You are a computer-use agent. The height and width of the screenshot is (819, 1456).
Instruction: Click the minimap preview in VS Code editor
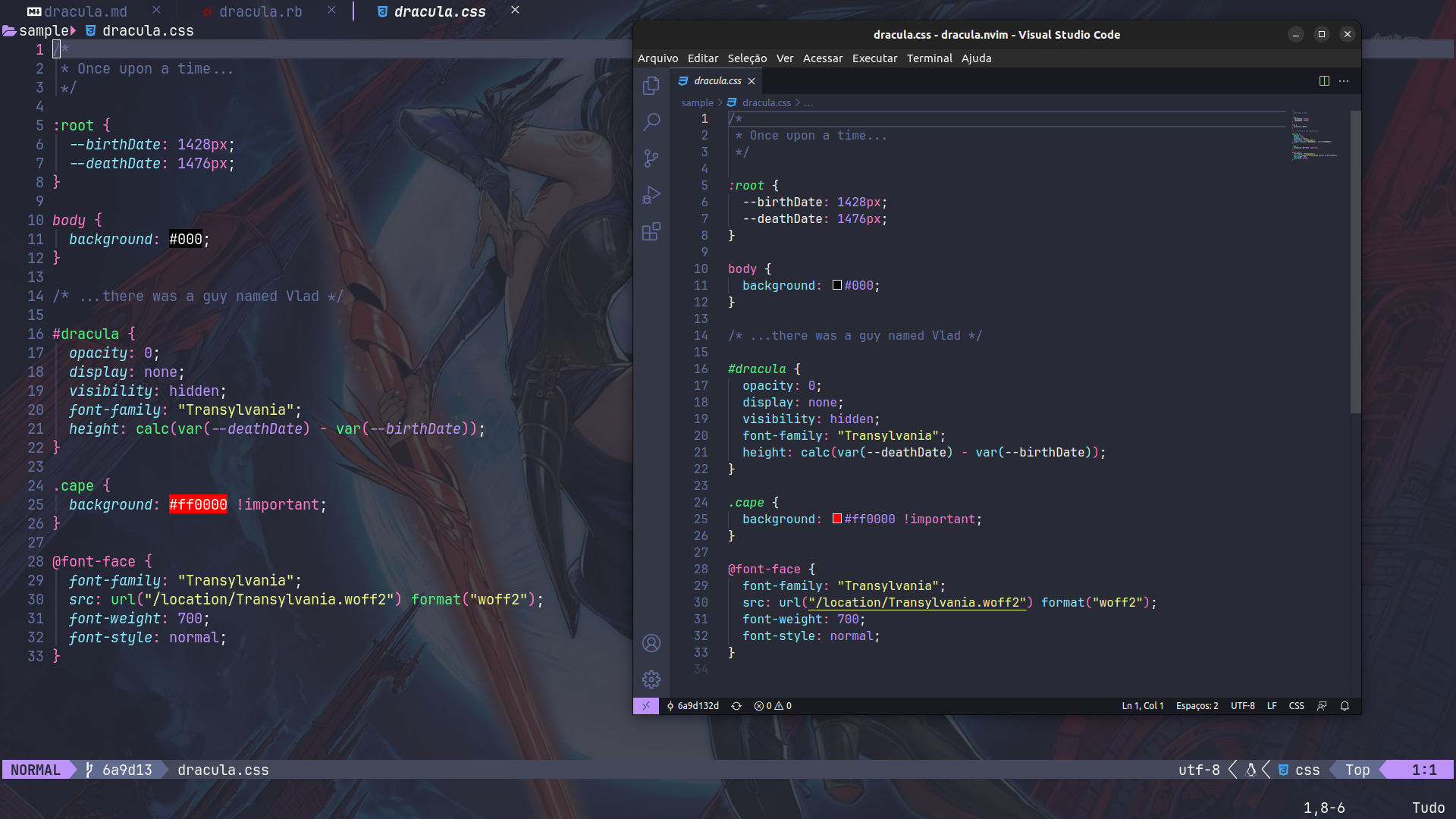[1316, 136]
